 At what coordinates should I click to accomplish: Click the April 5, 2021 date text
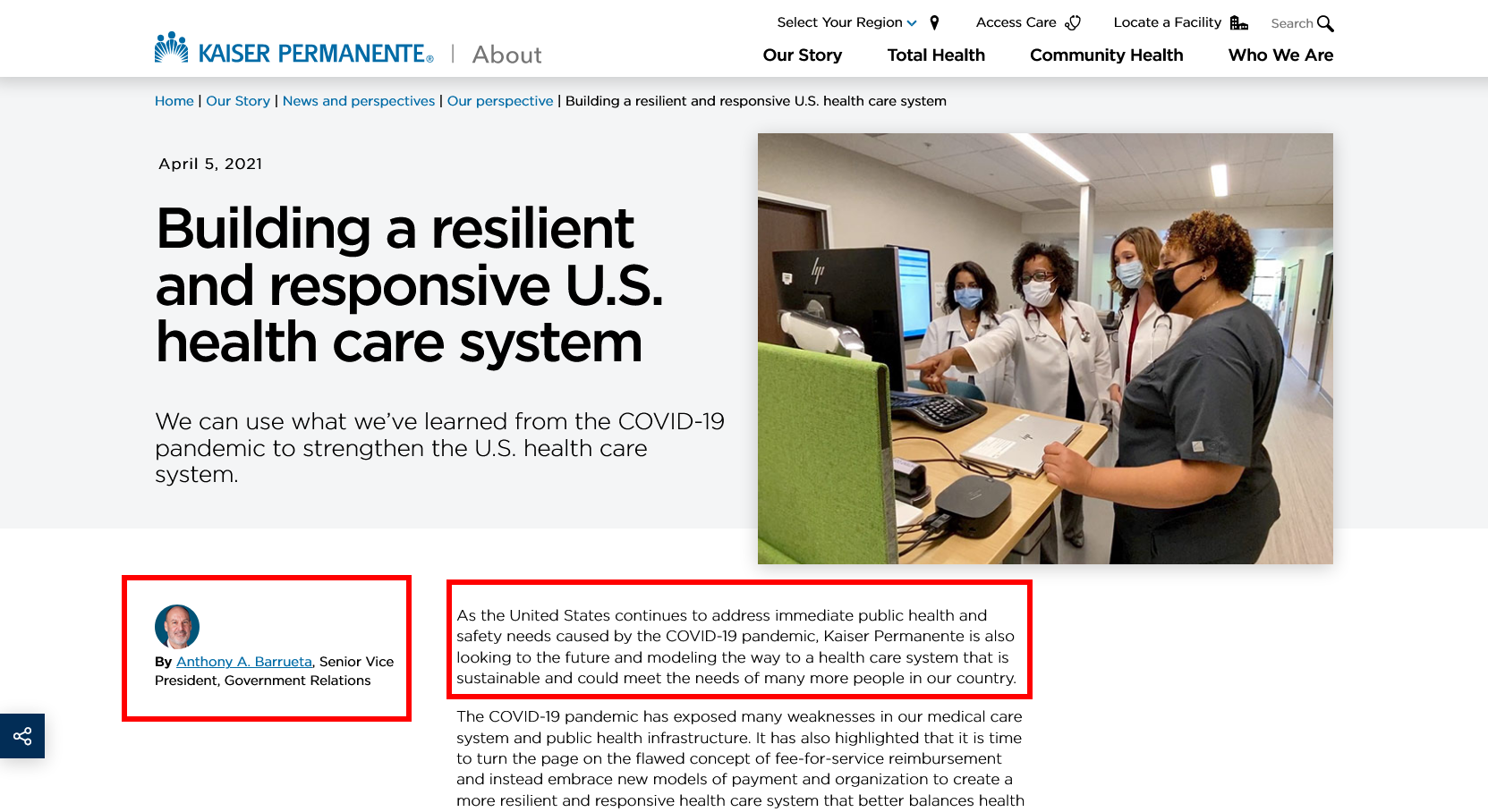click(210, 164)
